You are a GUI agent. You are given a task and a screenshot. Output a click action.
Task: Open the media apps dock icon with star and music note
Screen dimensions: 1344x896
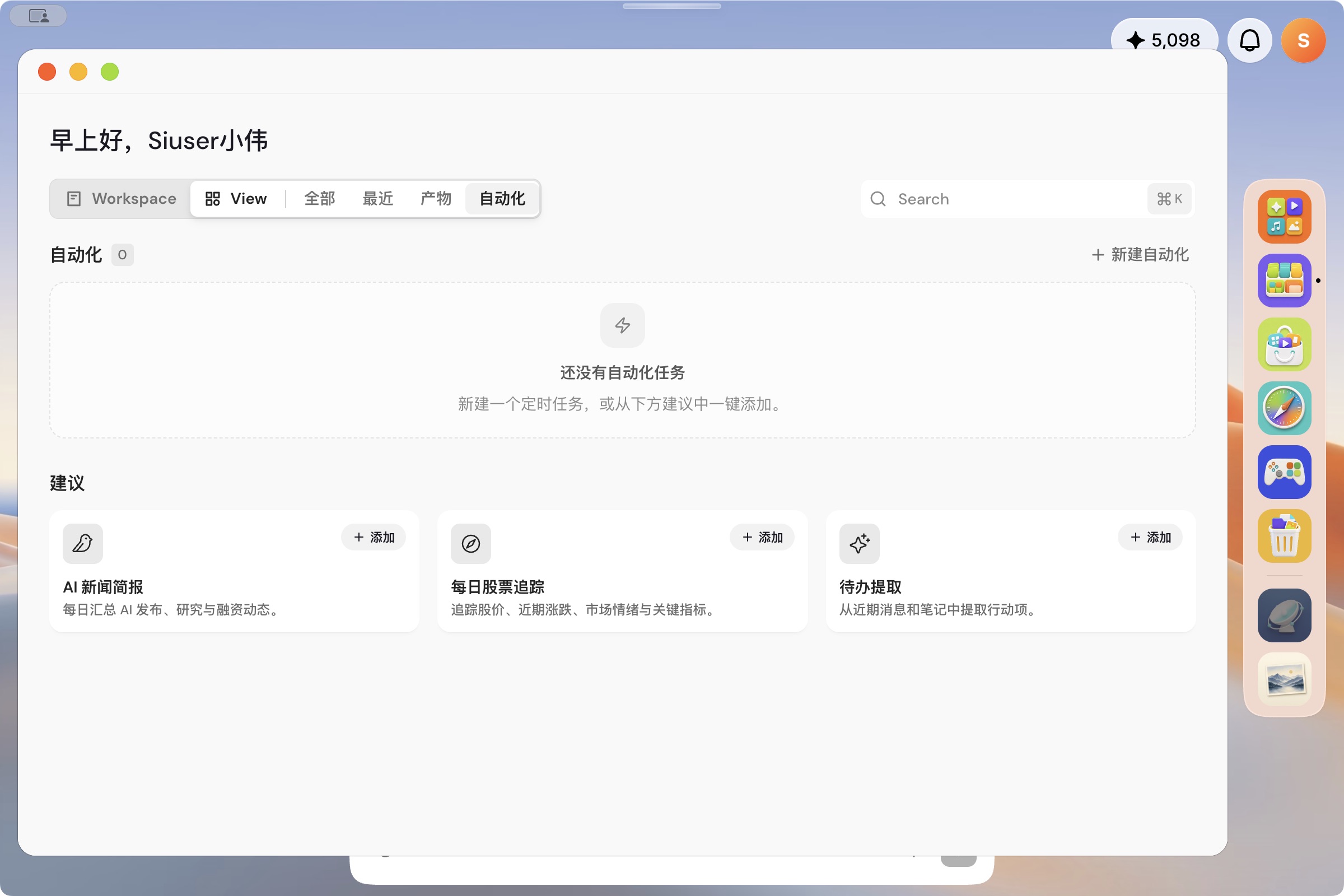click(x=1284, y=217)
